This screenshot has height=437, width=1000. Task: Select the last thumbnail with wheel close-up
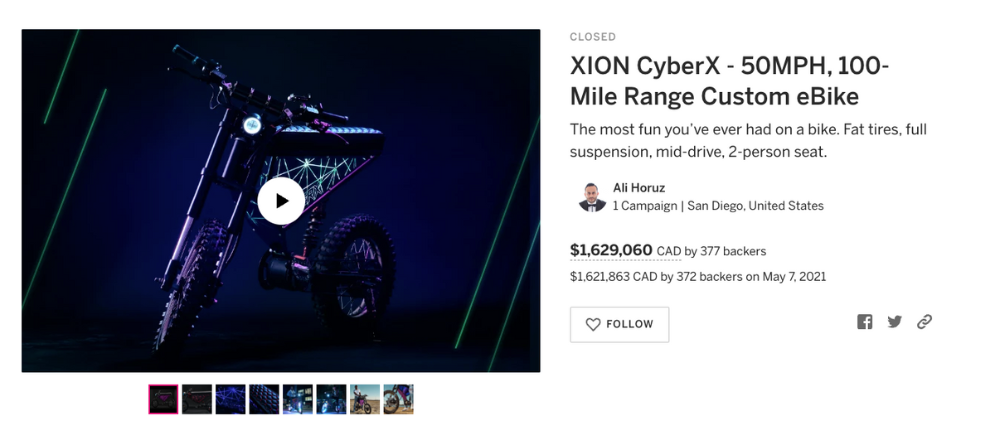pos(399,399)
